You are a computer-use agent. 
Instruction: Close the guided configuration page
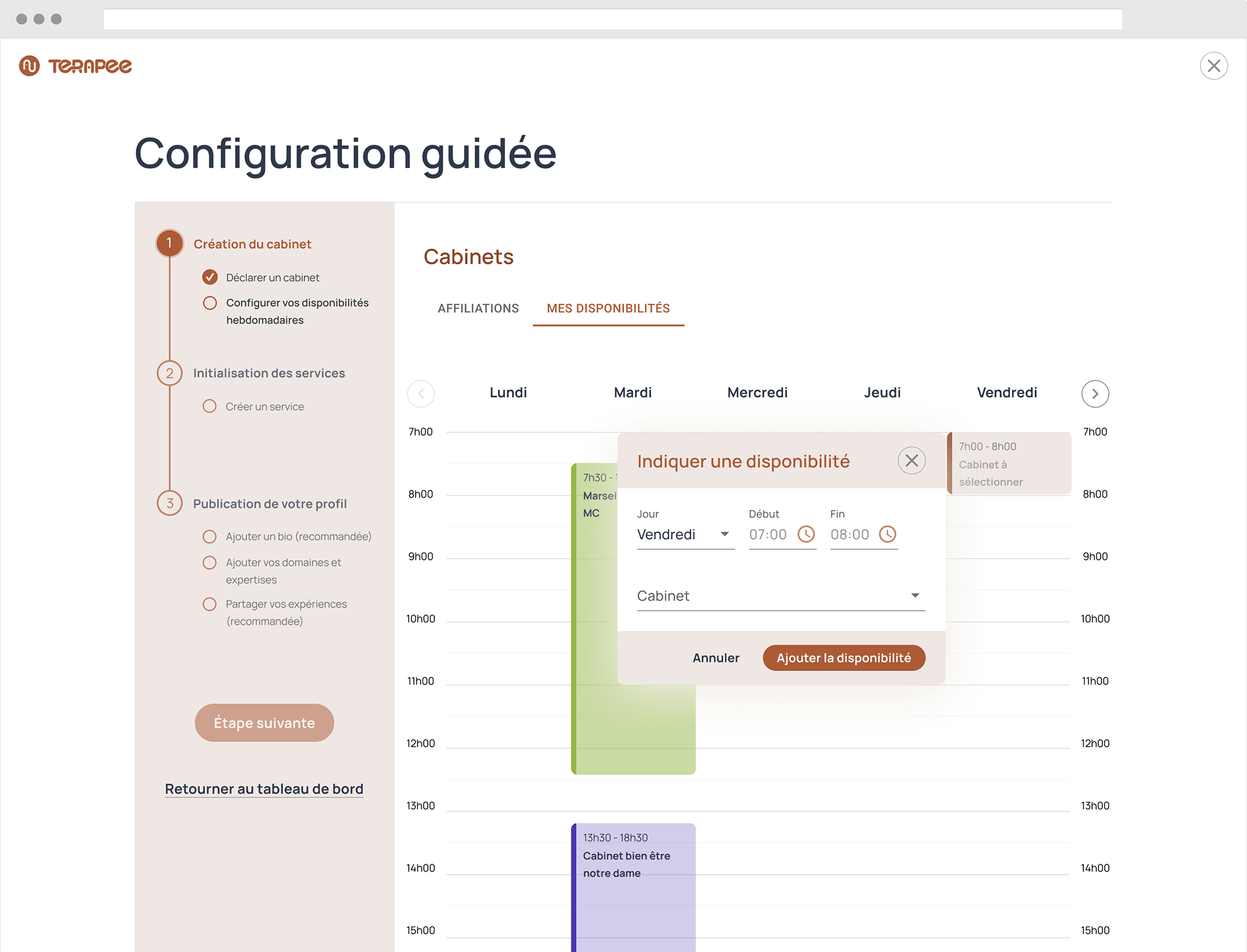[x=1213, y=66]
